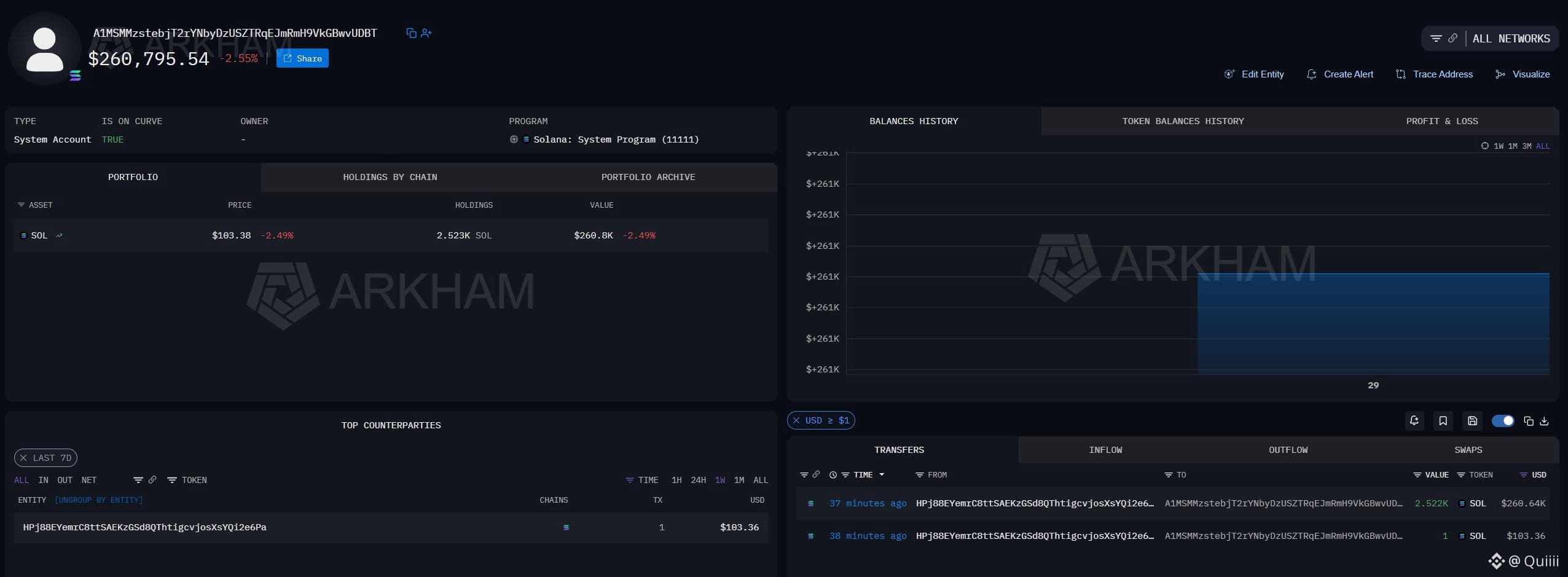Click the transfers table filter icon at far left
Viewport: 1568px width, 577px height.
pos(804,475)
